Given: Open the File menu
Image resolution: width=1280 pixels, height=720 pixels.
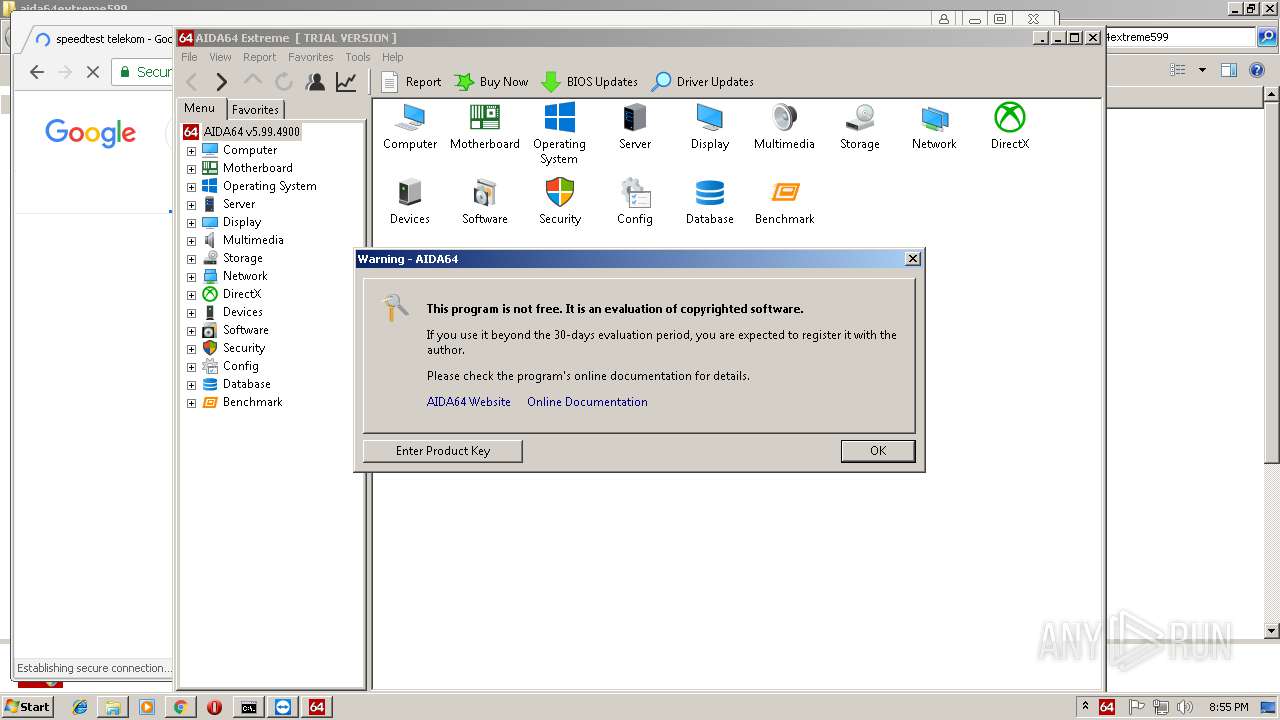Looking at the screenshot, I should [189, 57].
